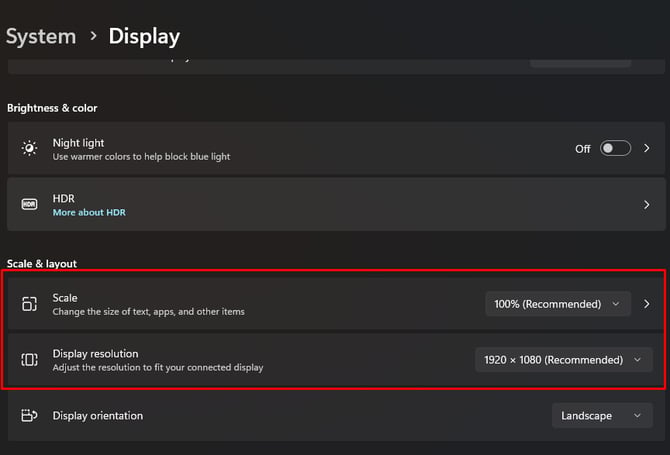Click the Display resolution icon

tap(29, 360)
